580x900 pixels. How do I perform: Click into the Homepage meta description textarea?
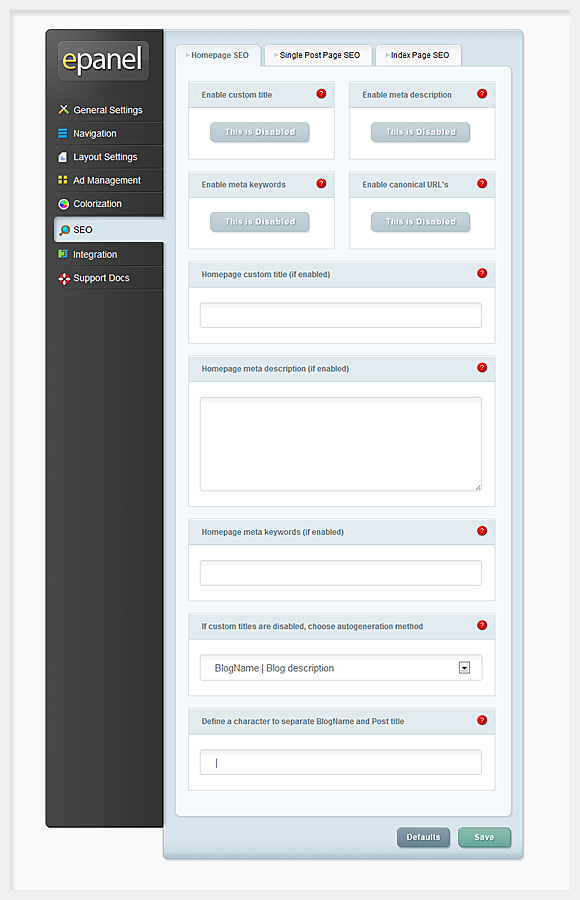341,444
